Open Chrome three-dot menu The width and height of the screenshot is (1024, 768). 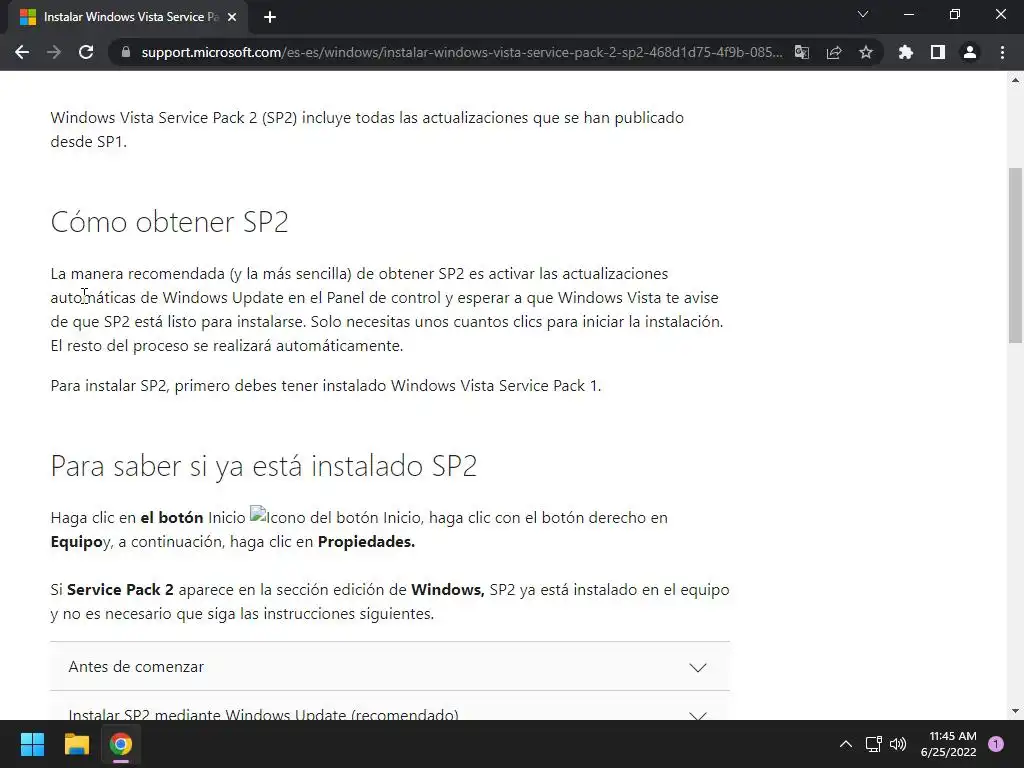[x=1002, y=52]
